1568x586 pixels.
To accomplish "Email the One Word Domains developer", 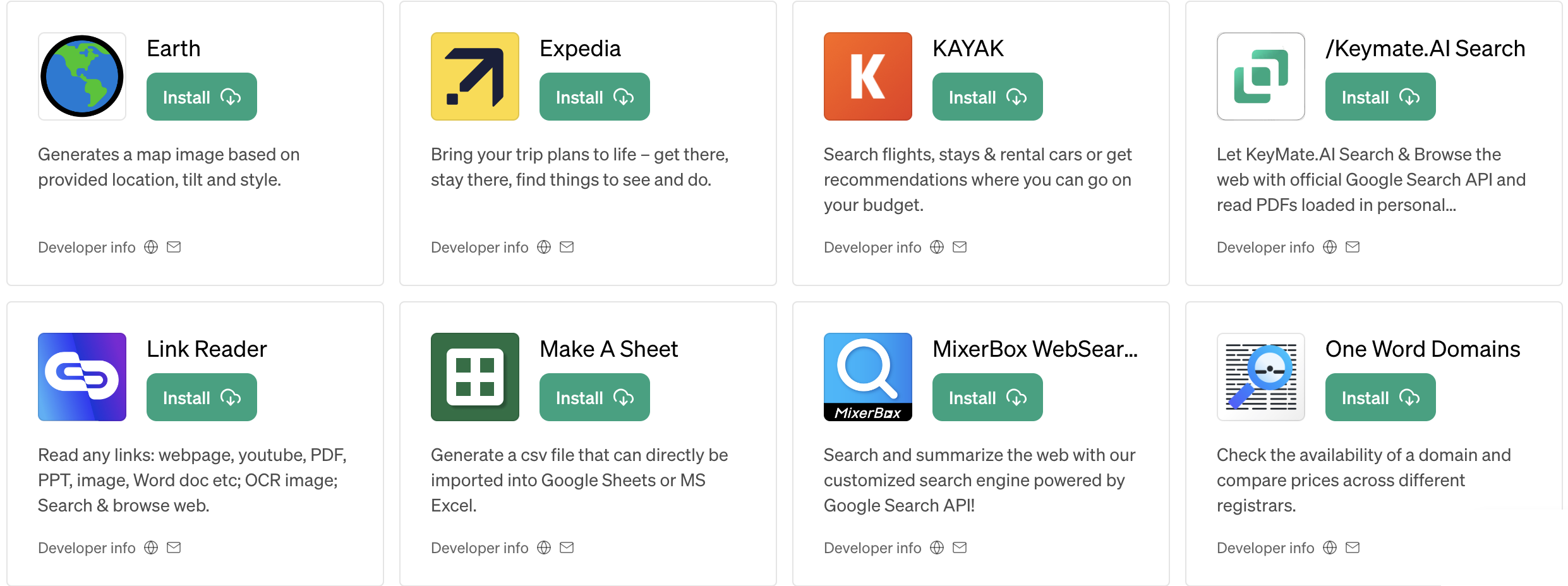I will [1353, 547].
